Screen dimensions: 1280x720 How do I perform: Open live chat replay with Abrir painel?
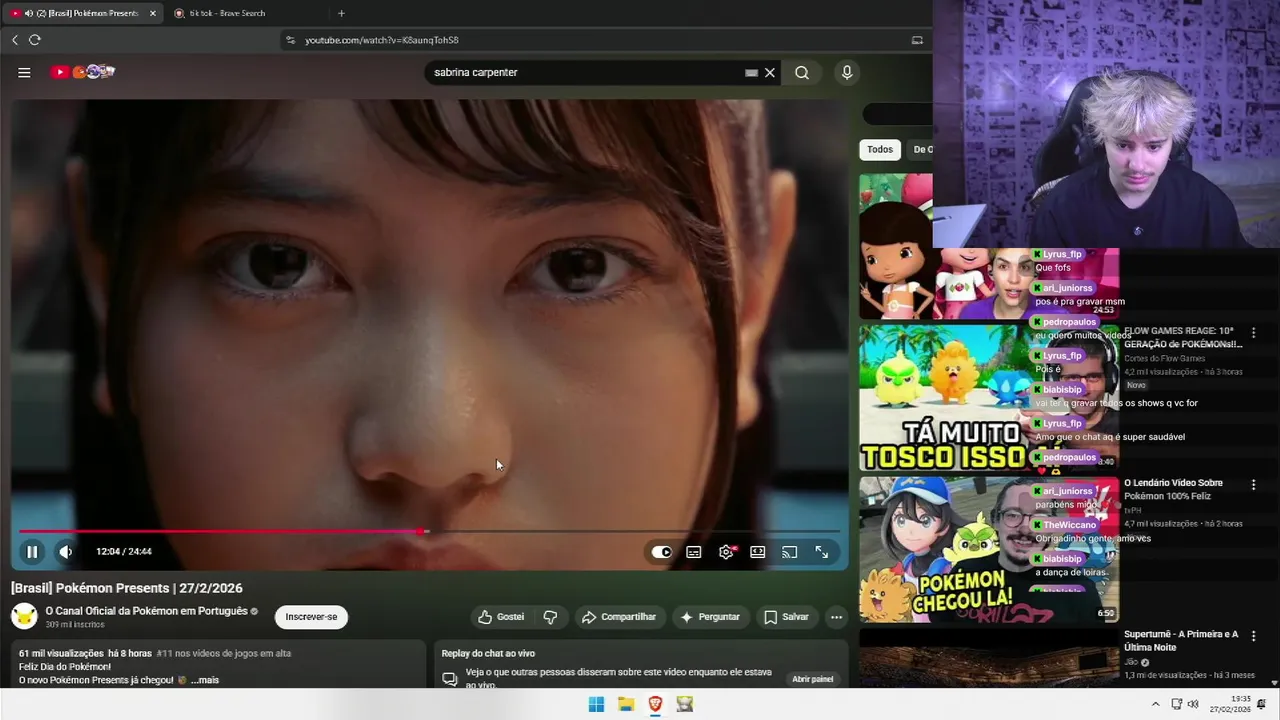point(813,679)
